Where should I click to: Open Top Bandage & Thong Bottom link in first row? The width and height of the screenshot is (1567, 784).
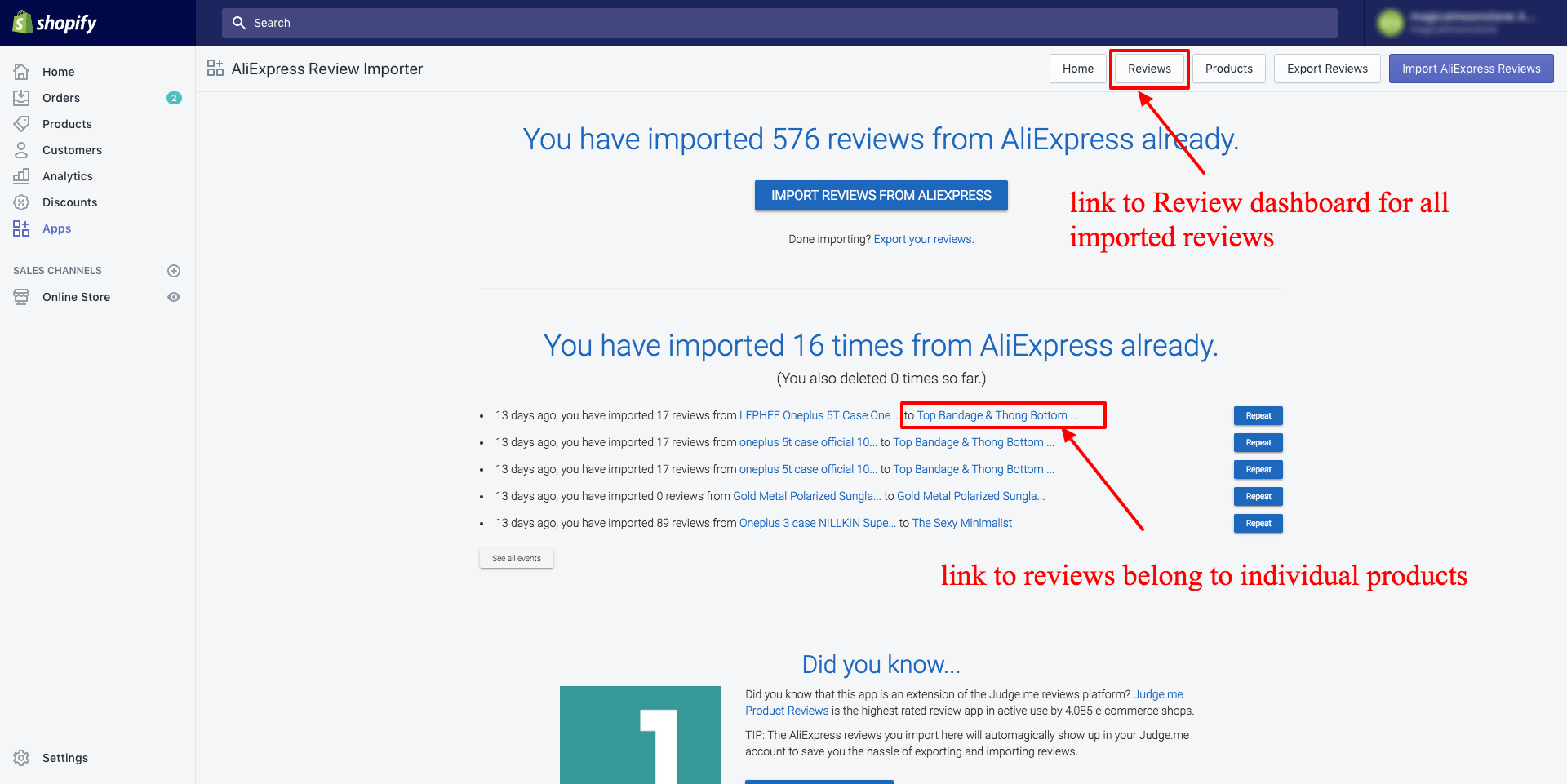(x=997, y=415)
